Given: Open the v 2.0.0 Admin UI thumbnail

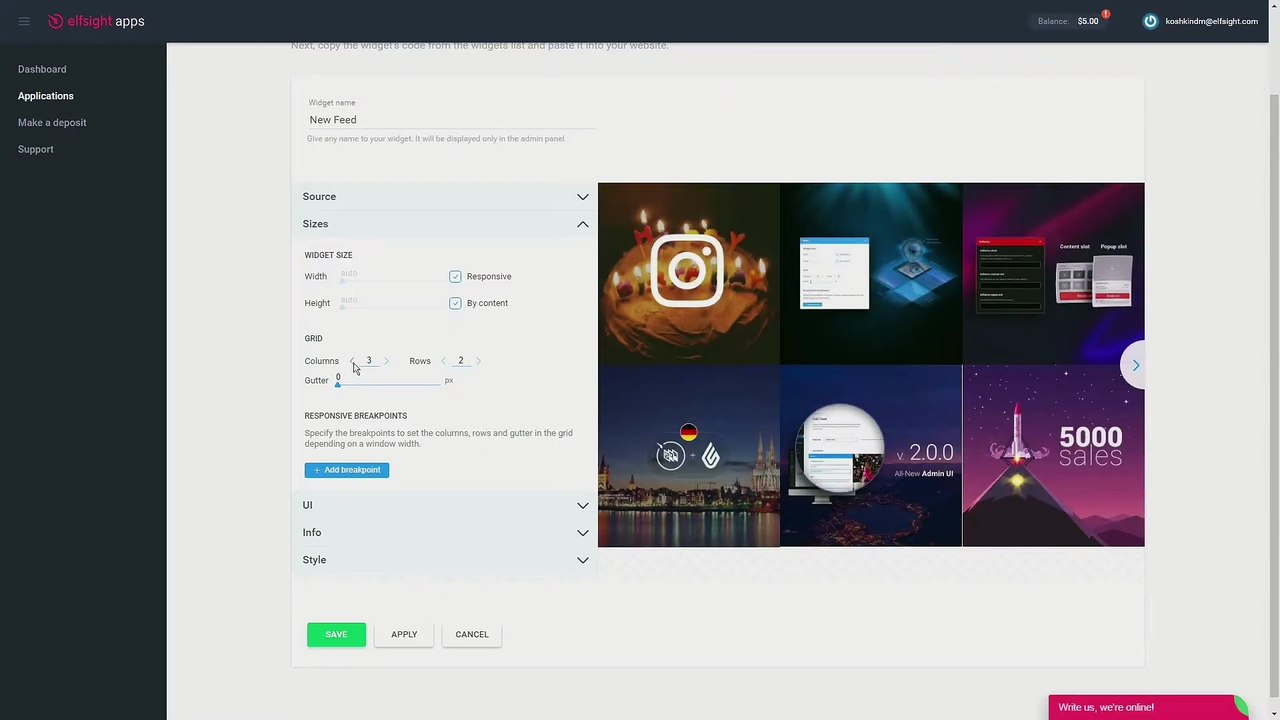Looking at the screenshot, I should click(x=871, y=456).
